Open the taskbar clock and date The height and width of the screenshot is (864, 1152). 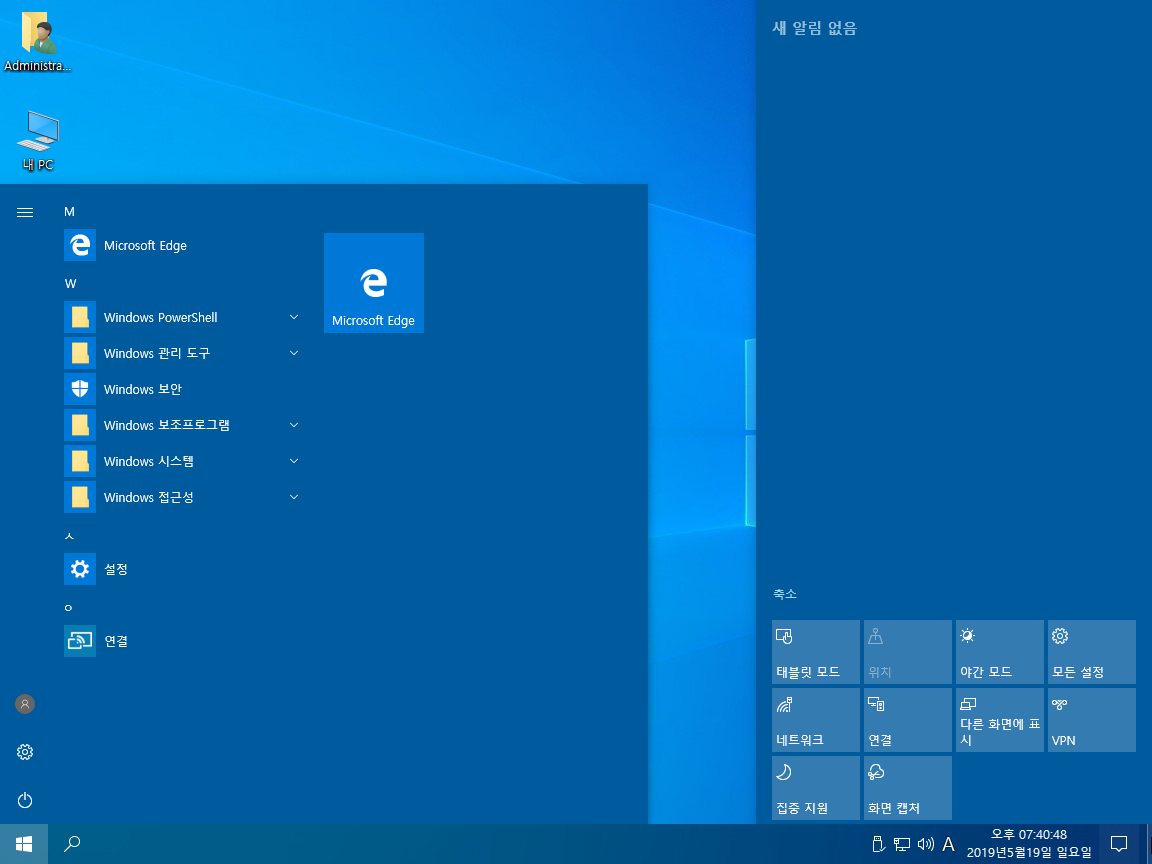click(1029, 843)
